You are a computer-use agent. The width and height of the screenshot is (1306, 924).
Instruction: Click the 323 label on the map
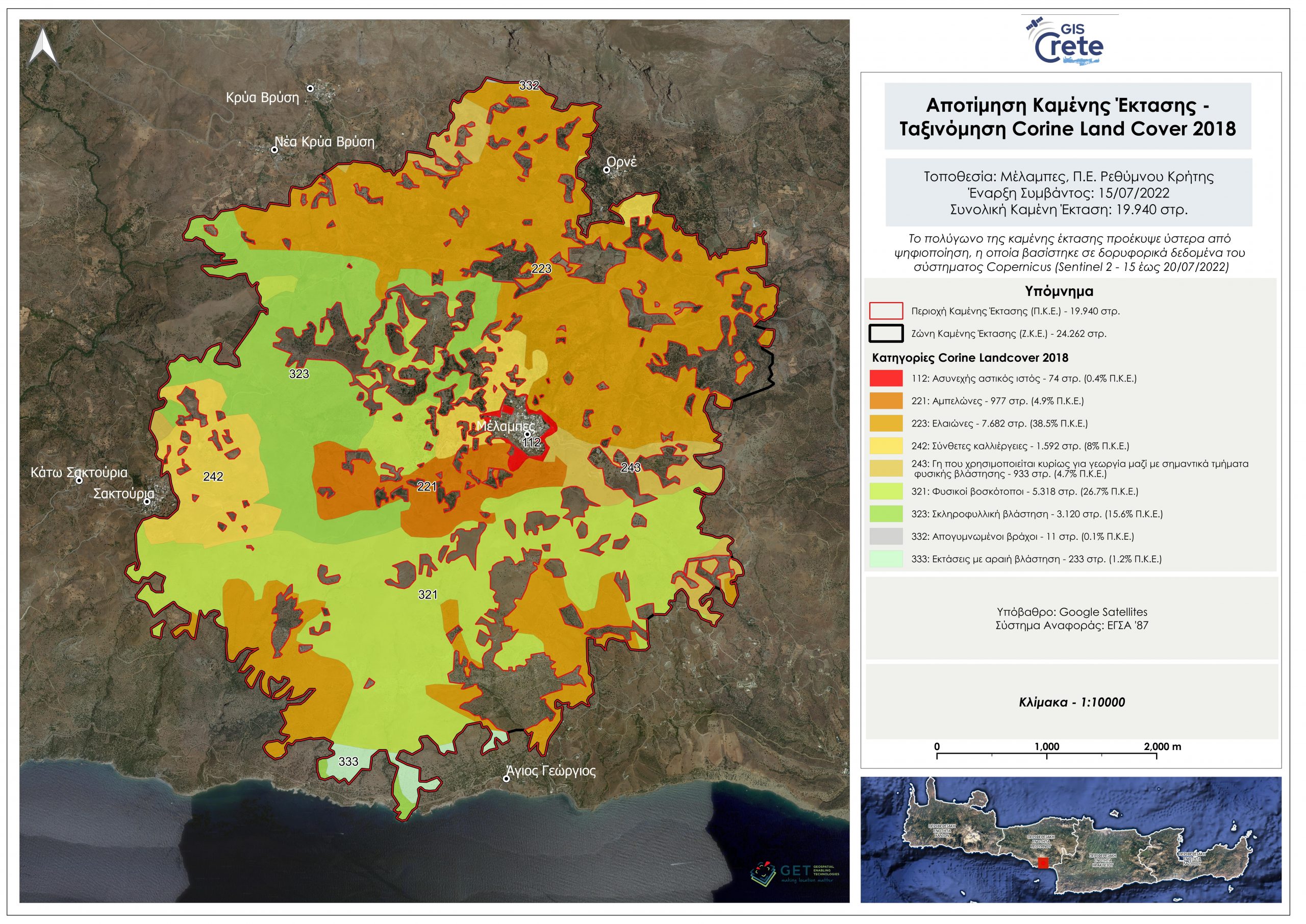click(298, 374)
